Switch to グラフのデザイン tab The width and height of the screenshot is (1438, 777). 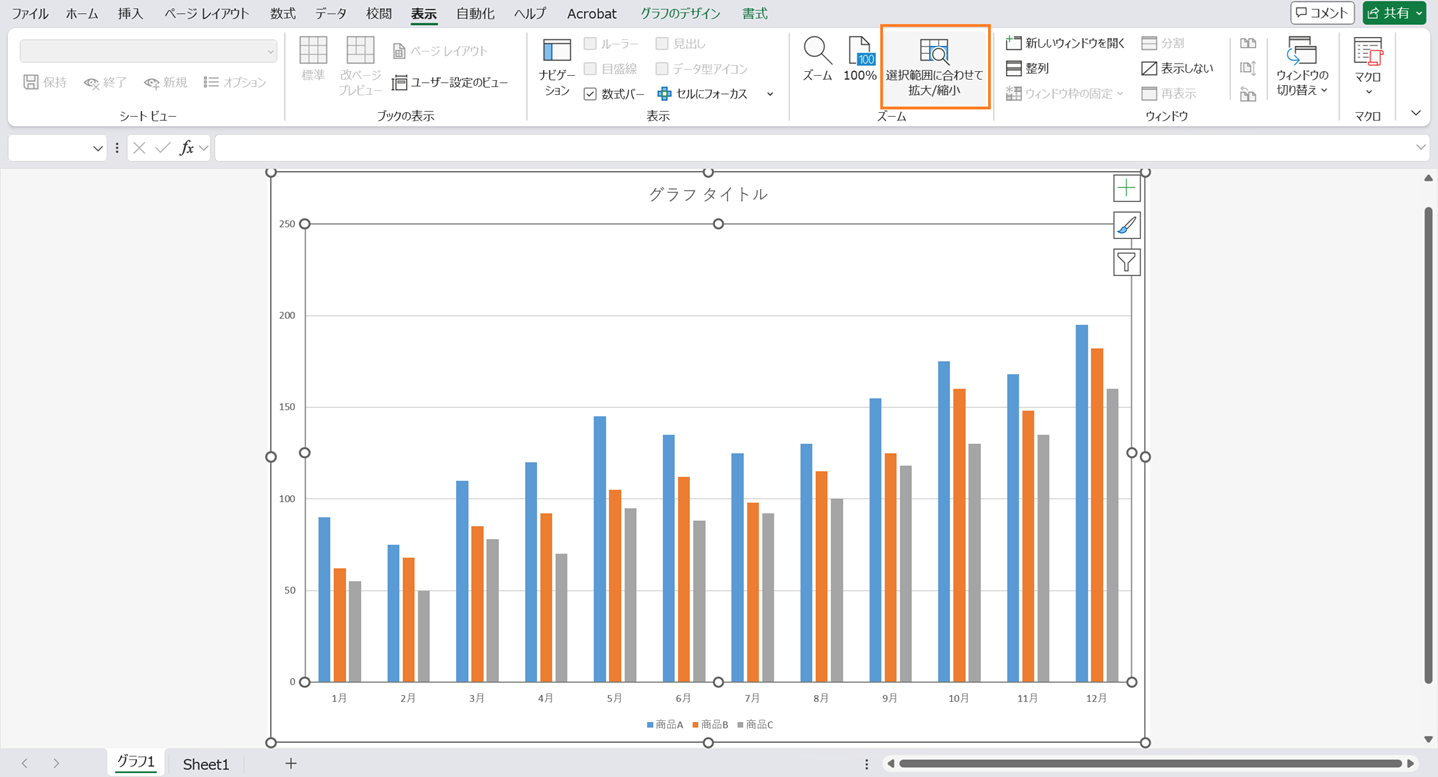tap(680, 14)
